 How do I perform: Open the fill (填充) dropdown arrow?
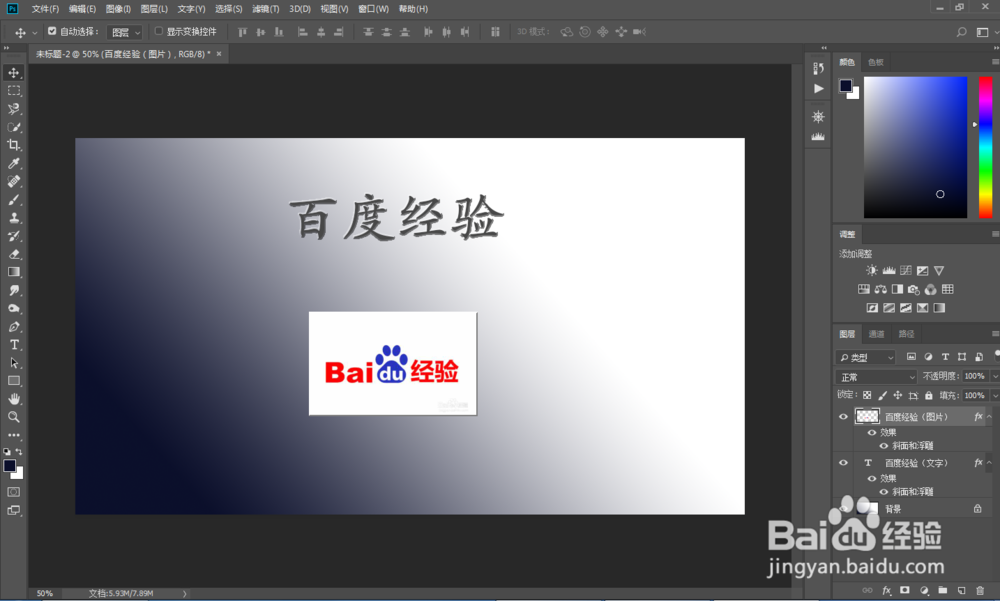994,396
